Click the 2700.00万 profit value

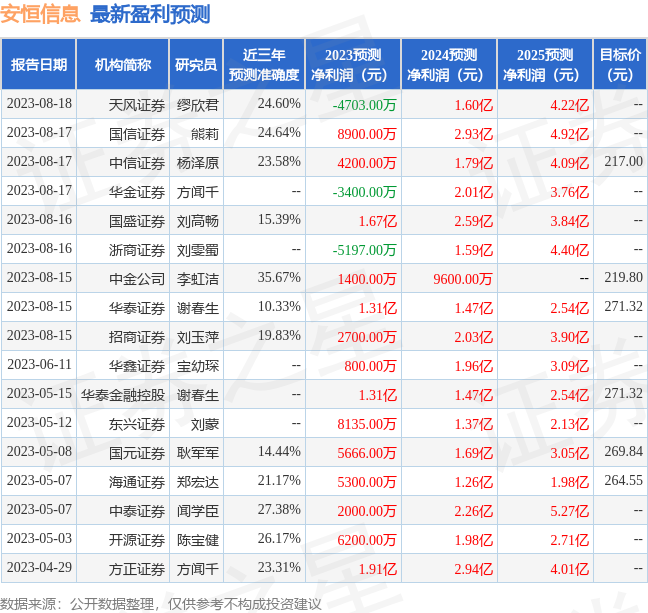pos(367,337)
